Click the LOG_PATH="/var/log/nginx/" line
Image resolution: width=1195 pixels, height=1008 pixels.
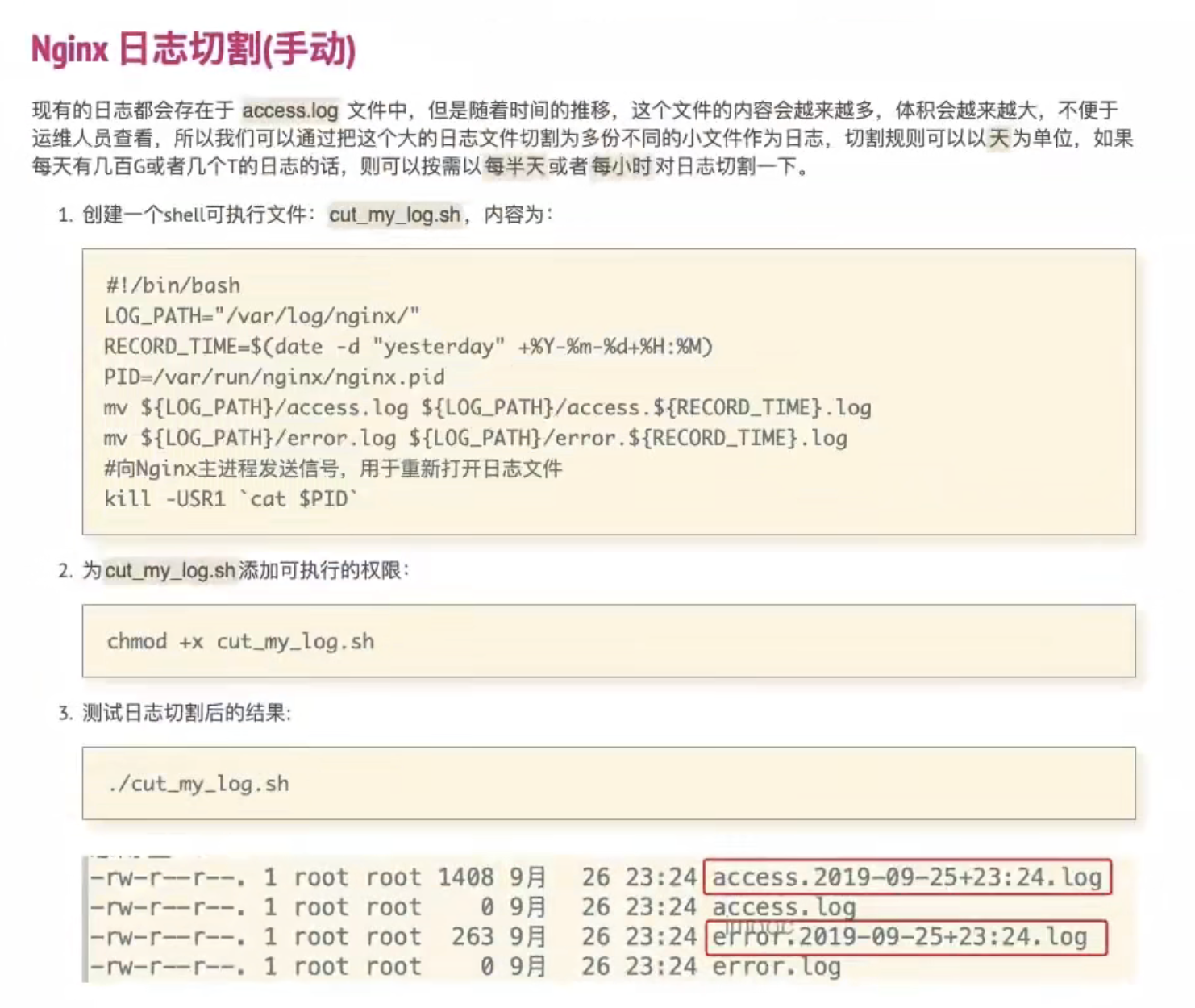262,316
